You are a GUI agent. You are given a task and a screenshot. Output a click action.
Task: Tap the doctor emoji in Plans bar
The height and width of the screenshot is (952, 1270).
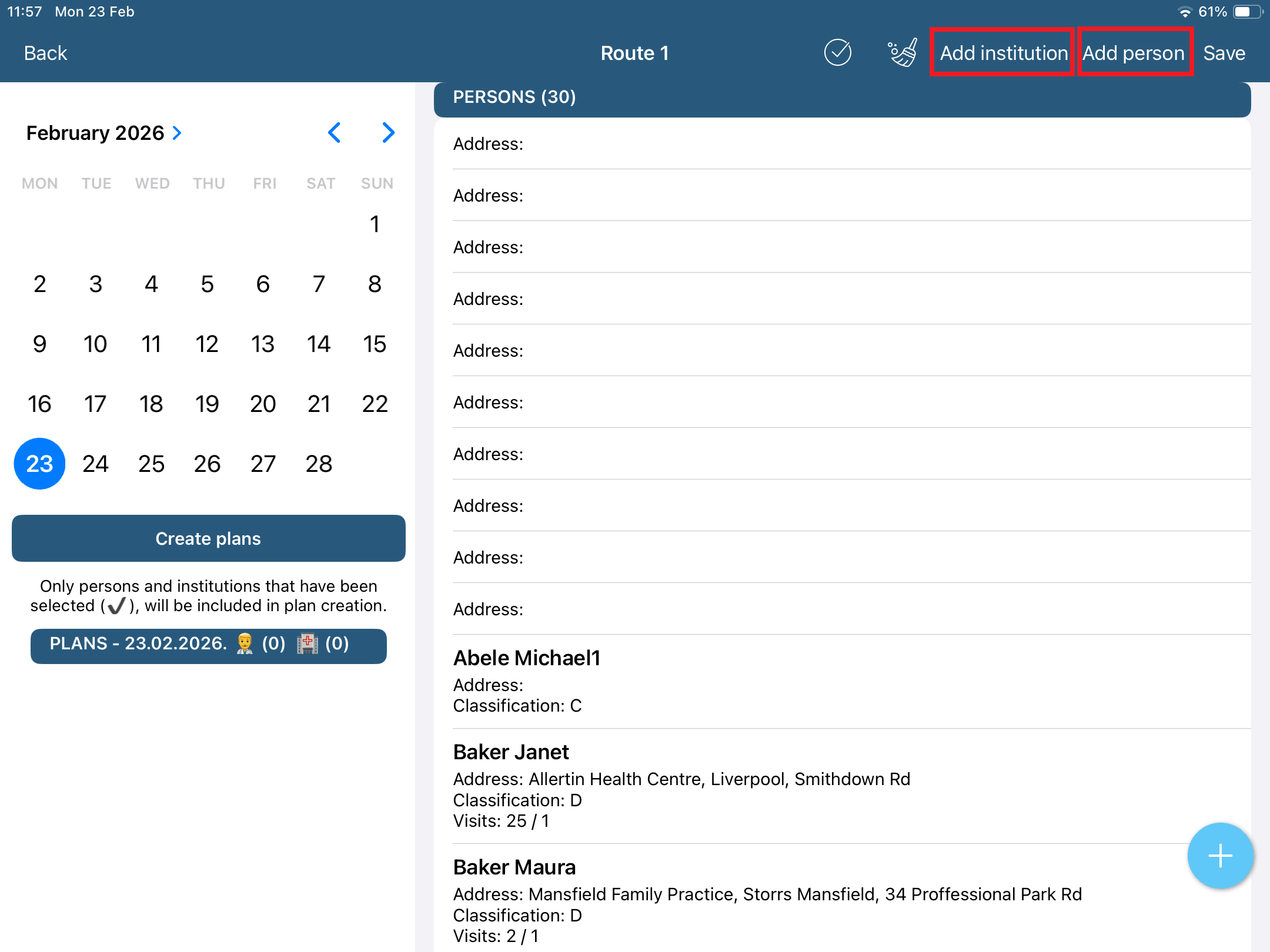245,643
